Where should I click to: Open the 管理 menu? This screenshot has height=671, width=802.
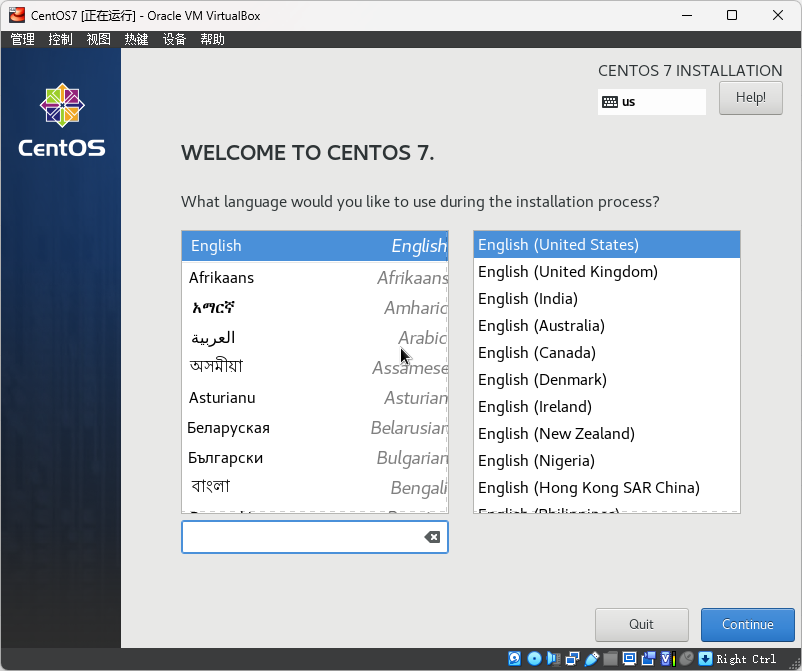[23, 39]
